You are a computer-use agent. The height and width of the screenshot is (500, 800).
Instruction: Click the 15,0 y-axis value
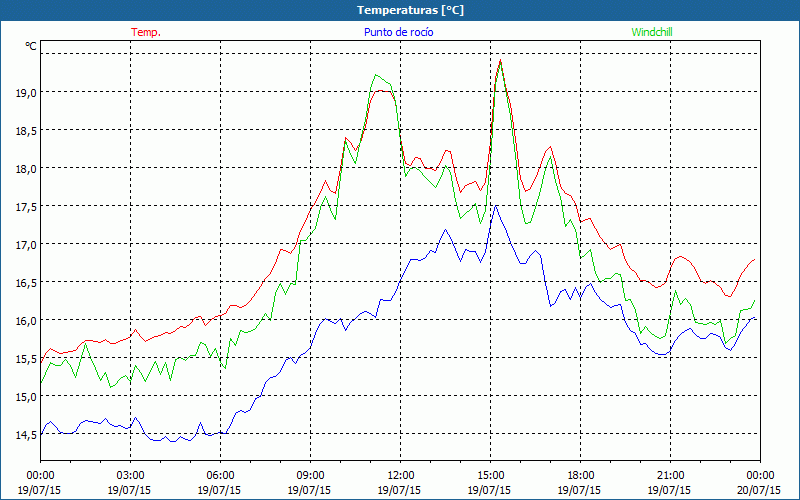26,396
